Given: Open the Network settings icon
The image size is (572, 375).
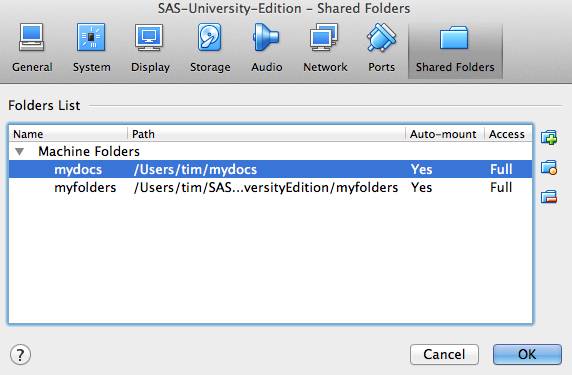Looking at the screenshot, I should [325, 48].
